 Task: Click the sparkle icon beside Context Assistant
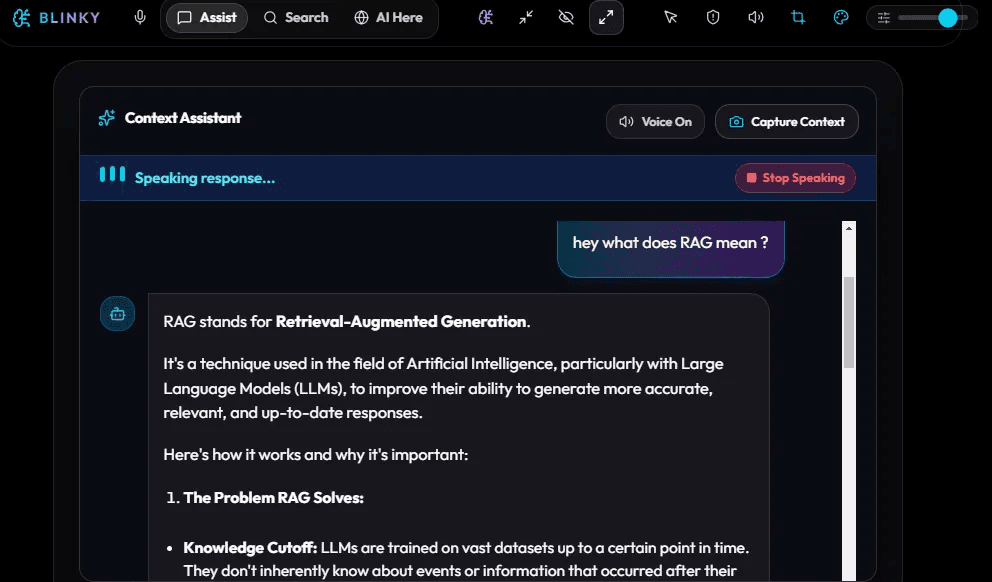(x=106, y=118)
